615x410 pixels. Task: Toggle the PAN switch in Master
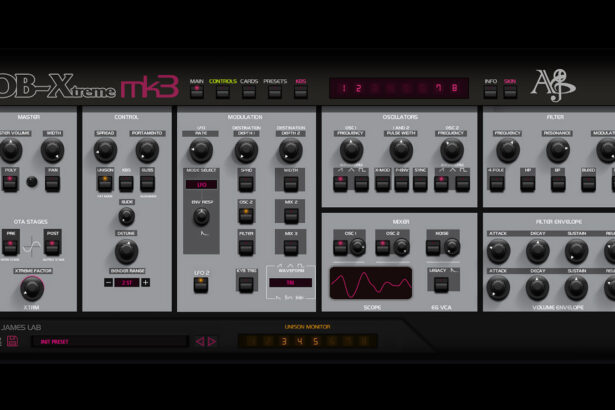pos(53,184)
